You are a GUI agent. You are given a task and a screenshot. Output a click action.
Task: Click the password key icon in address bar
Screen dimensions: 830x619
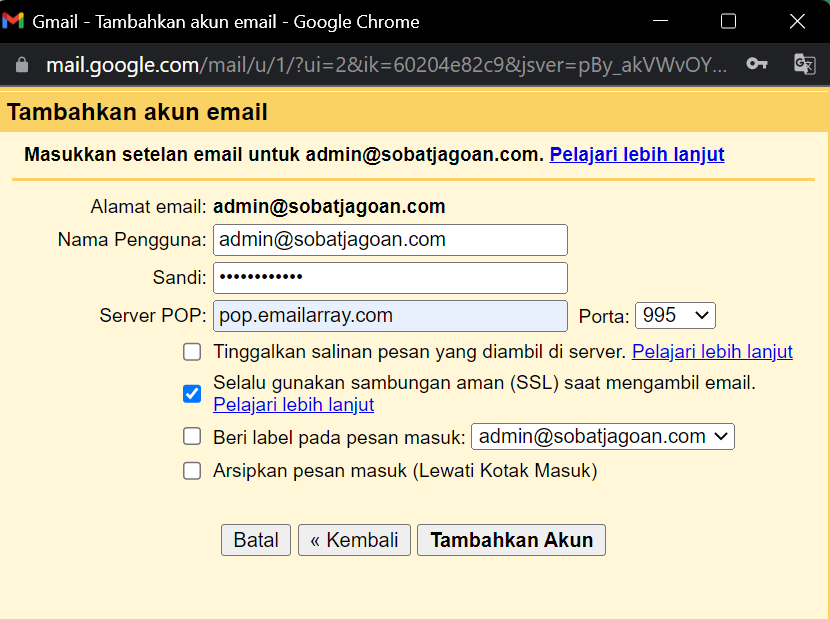click(757, 64)
